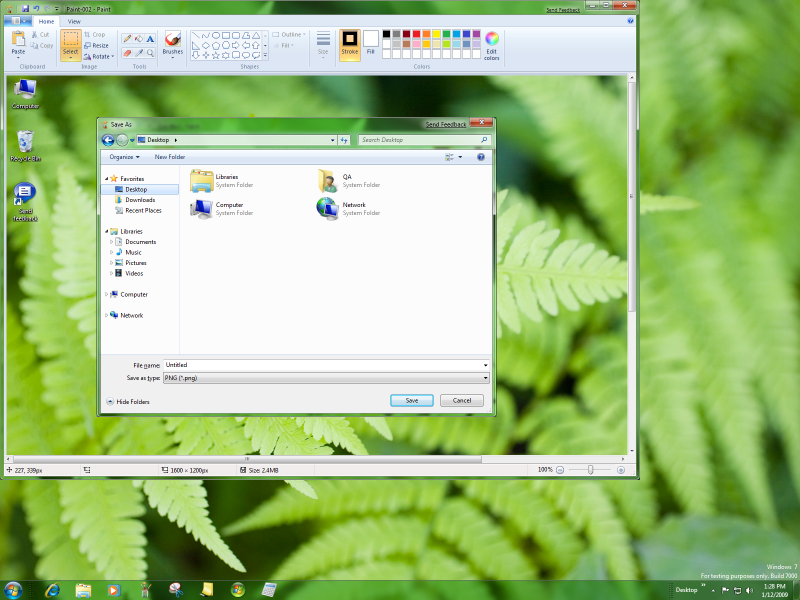
Task: Open the QA system folder icon
Action: [328, 181]
